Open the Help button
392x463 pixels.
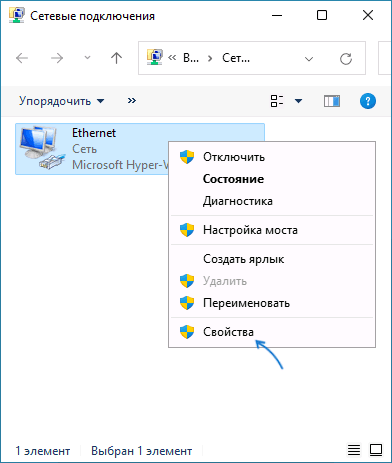pos(368,101)
